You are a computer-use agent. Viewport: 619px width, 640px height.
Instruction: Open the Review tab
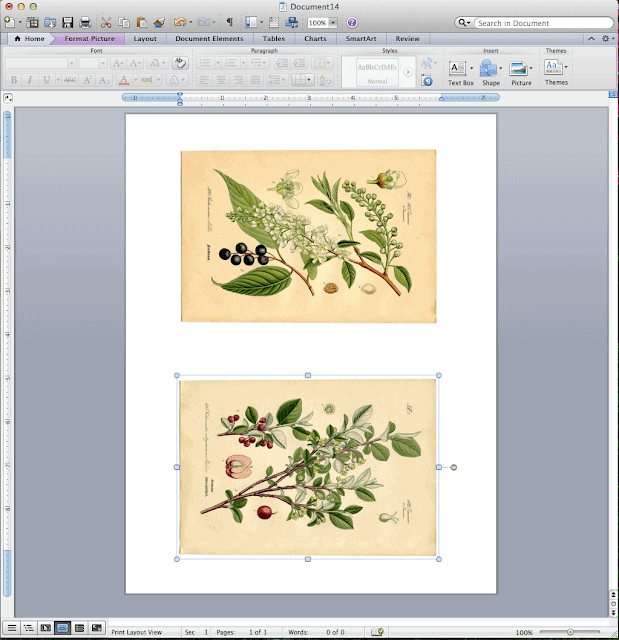[x=408, y=39]
